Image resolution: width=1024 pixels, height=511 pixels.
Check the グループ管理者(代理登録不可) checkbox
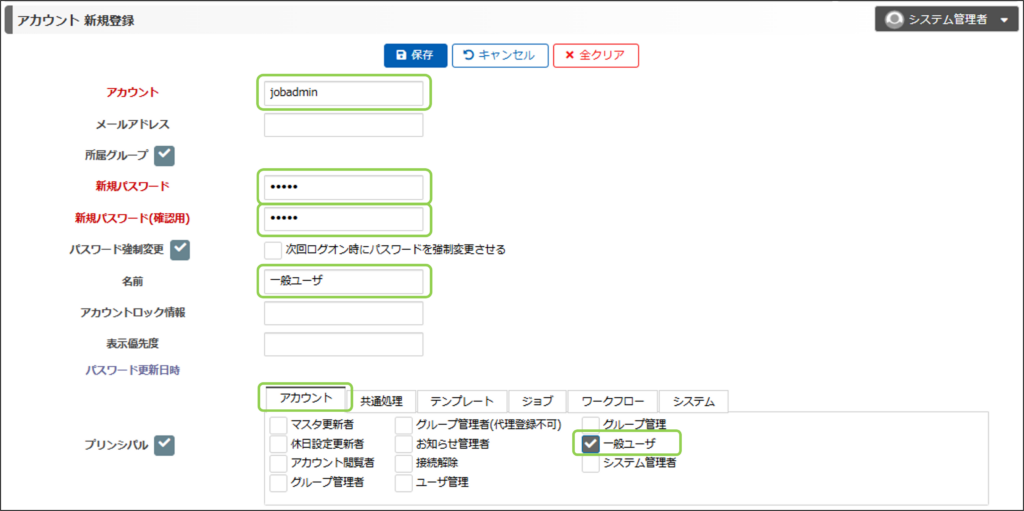(x=404, y=425)
